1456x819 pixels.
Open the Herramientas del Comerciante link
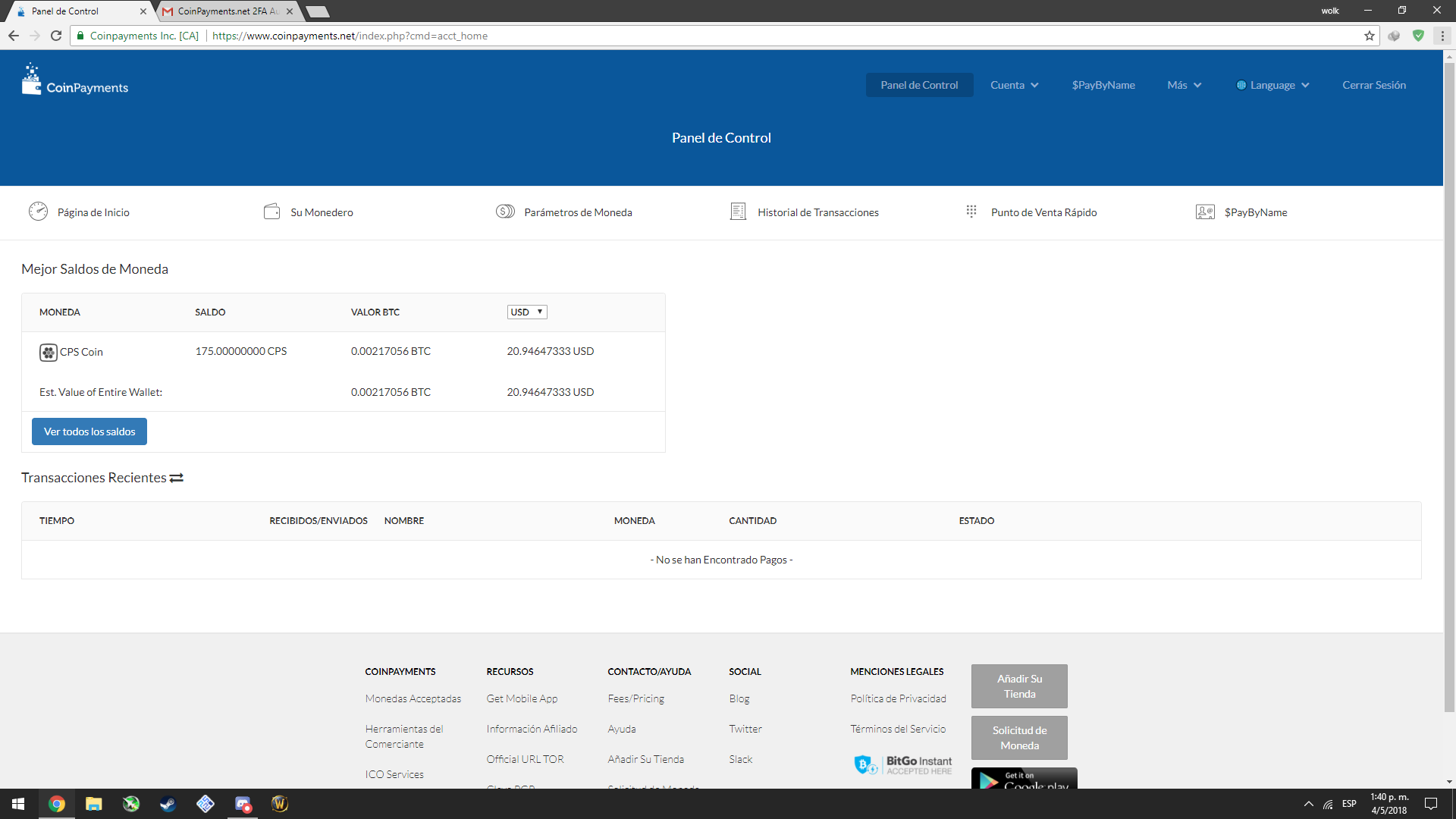[403, 736]
